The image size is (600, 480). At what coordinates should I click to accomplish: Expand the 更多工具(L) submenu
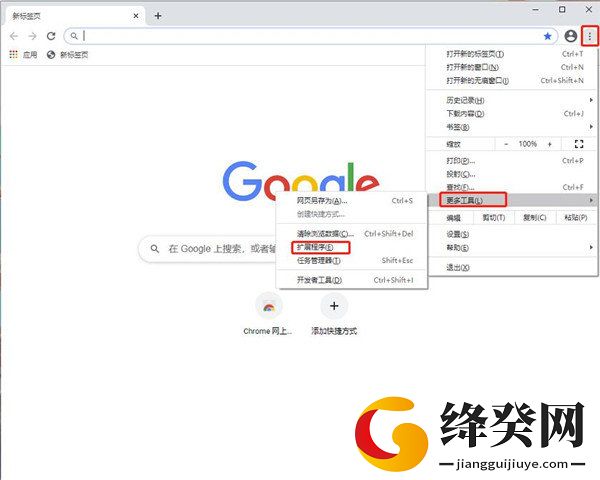[512, 200]
